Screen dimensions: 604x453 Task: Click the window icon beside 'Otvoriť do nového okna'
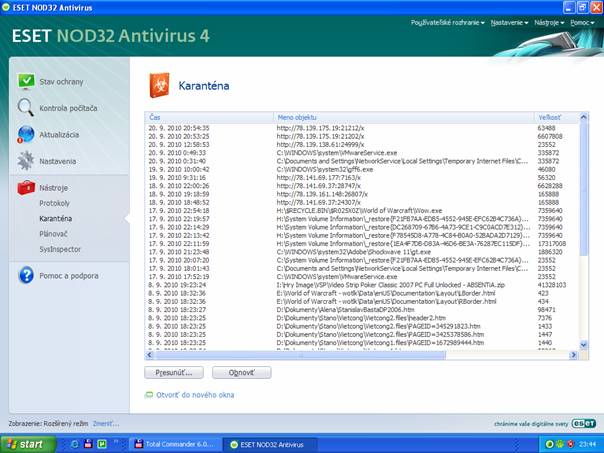coord(148,395)
